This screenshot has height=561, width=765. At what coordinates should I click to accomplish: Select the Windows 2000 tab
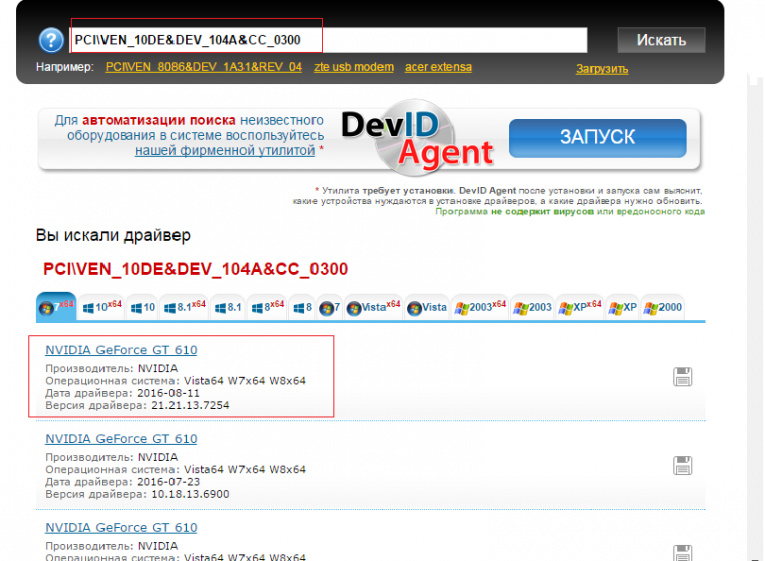[x=663, y=307]
